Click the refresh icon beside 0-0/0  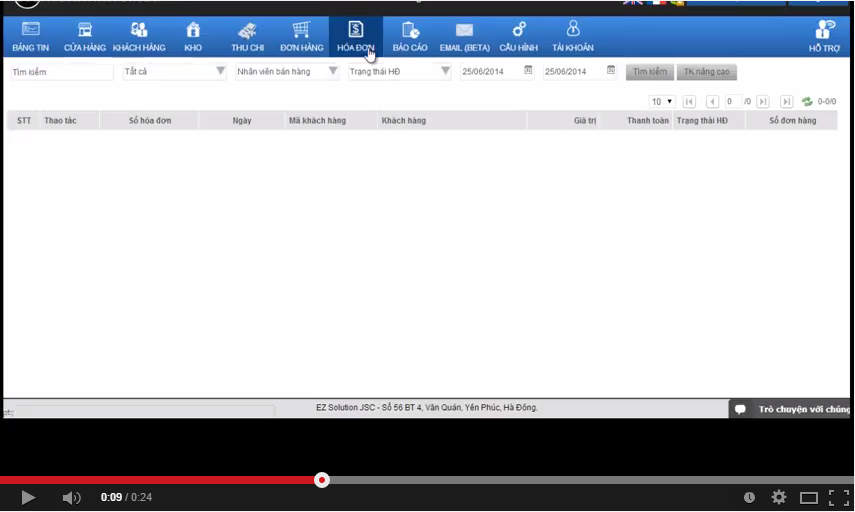coord(807,102)
